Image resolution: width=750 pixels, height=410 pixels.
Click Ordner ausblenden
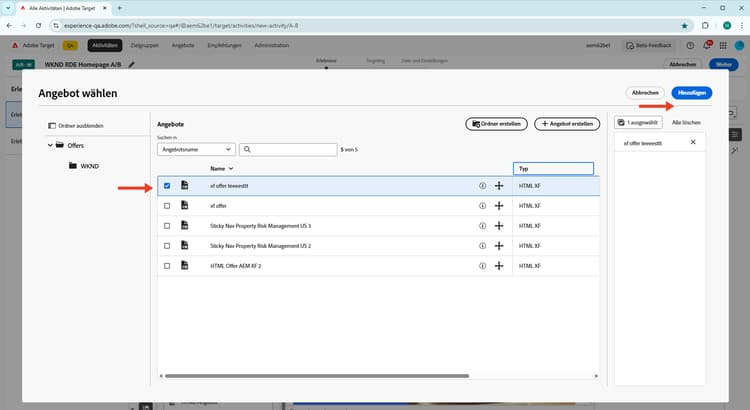(76, 126)
